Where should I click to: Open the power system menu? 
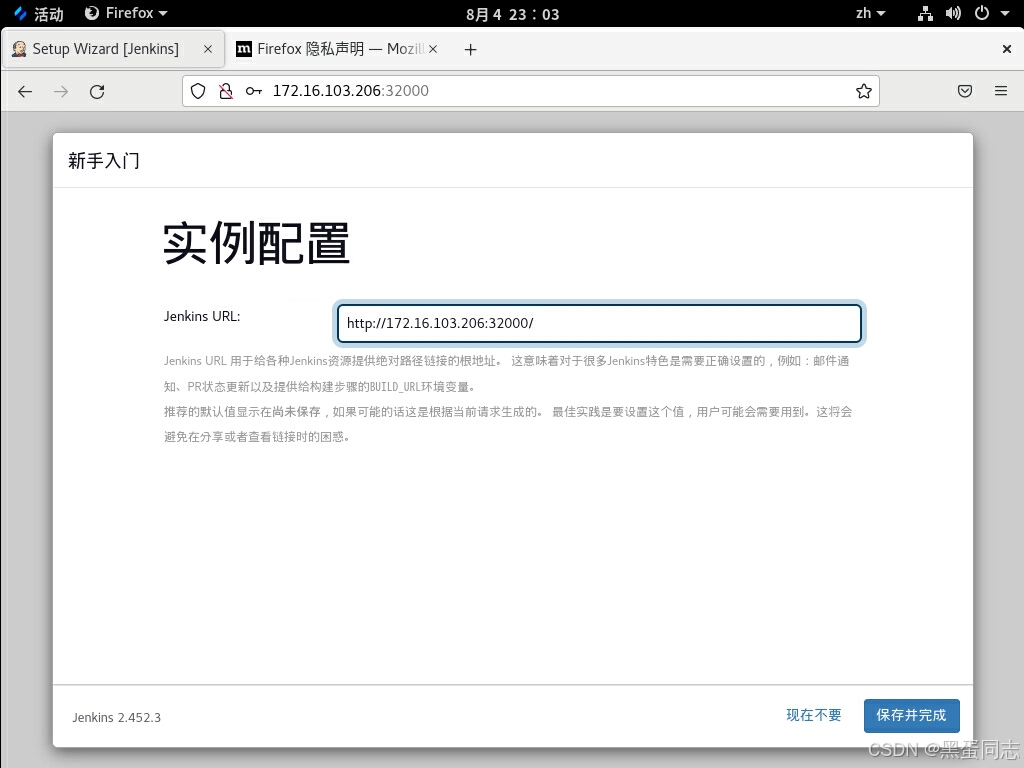click(x=982, y=13)
